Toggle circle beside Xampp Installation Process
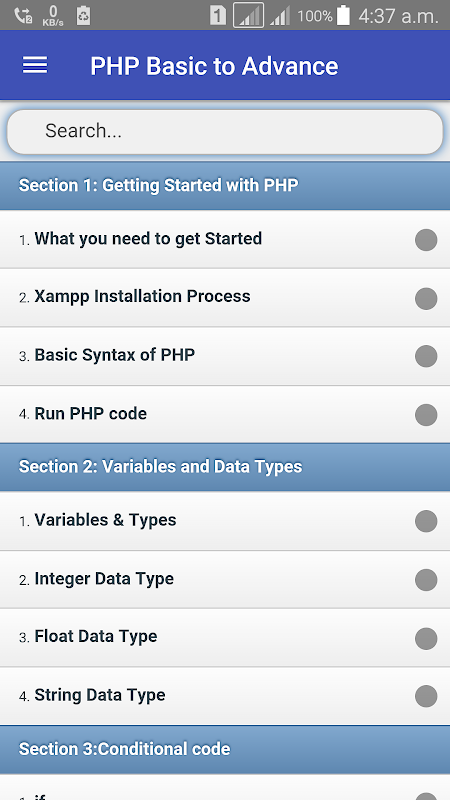This screenshot has height=800, width=450. pos(426,298)
